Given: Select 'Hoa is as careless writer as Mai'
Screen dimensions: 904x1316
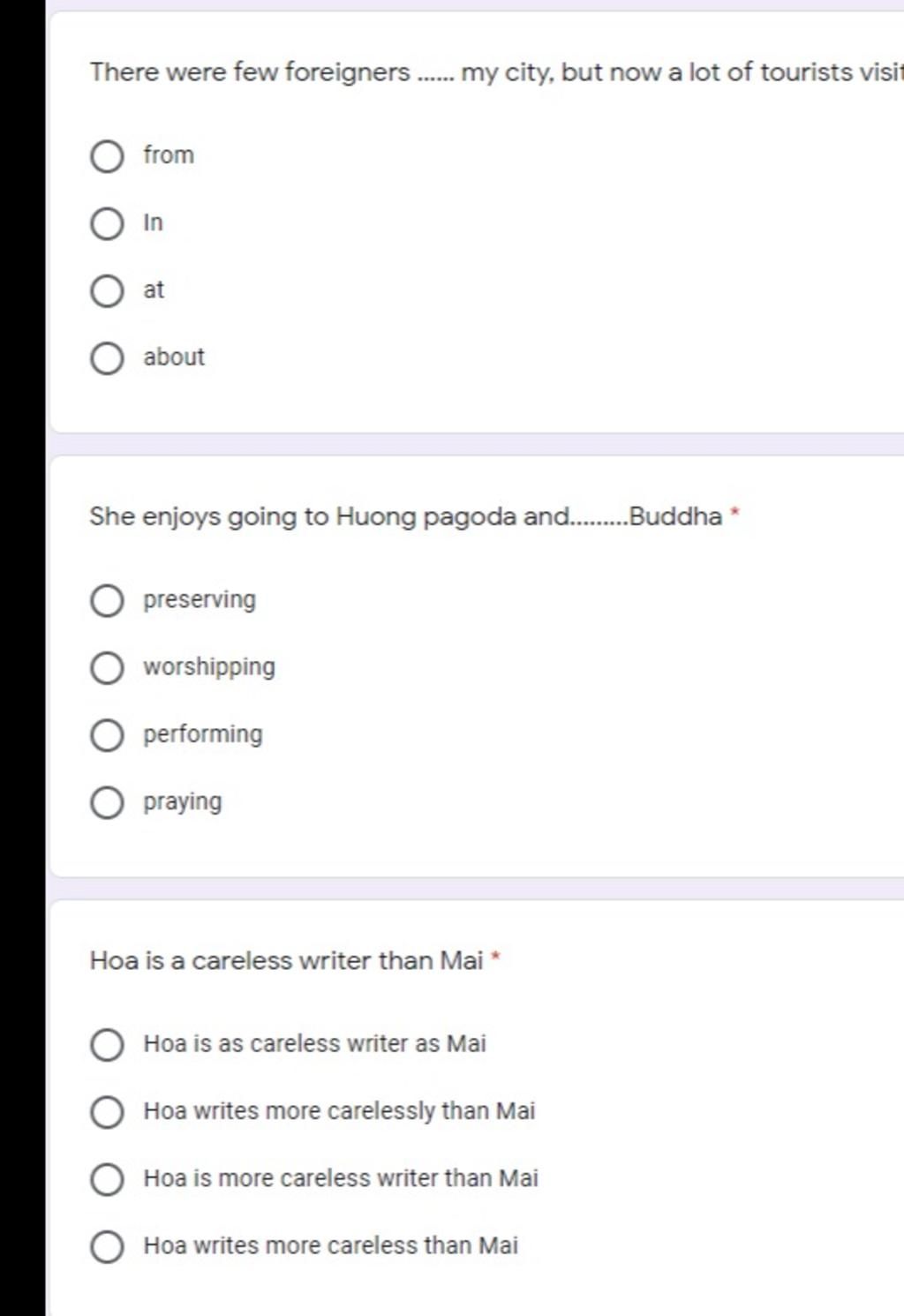Looking at the screenshot, I should click(107, 1045).
